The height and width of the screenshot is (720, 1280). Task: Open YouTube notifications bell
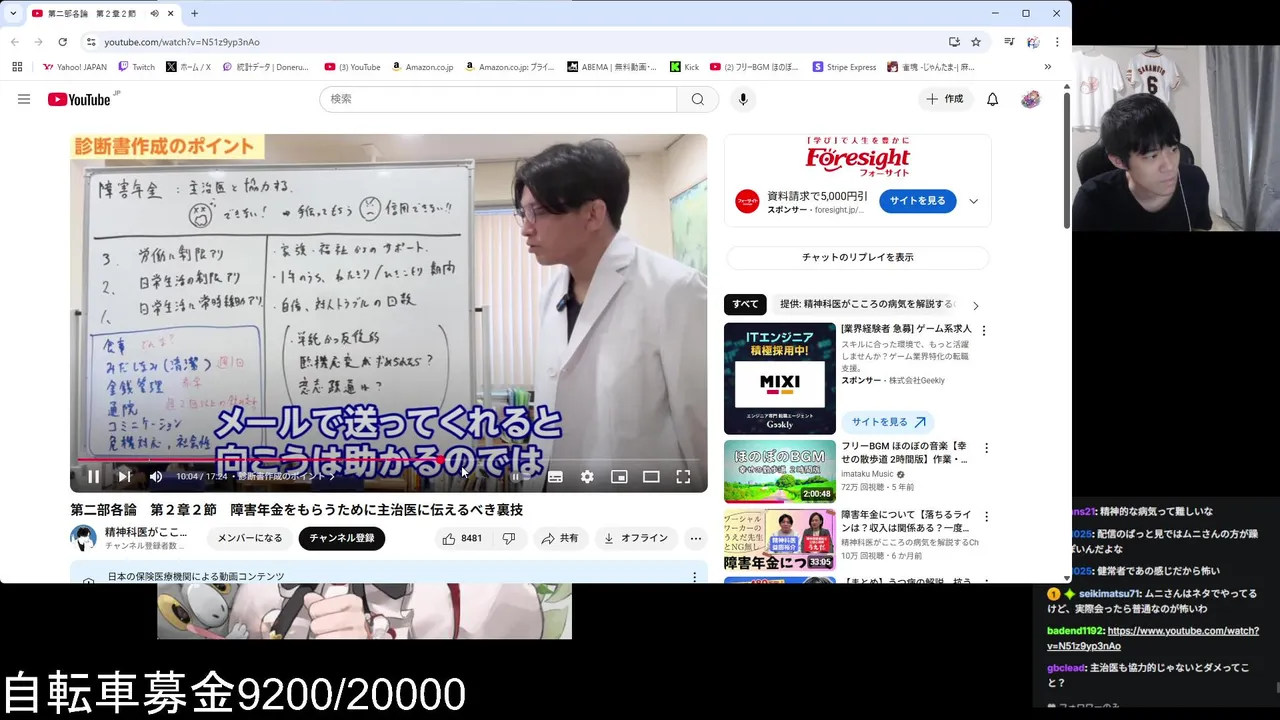pos(992,99)
